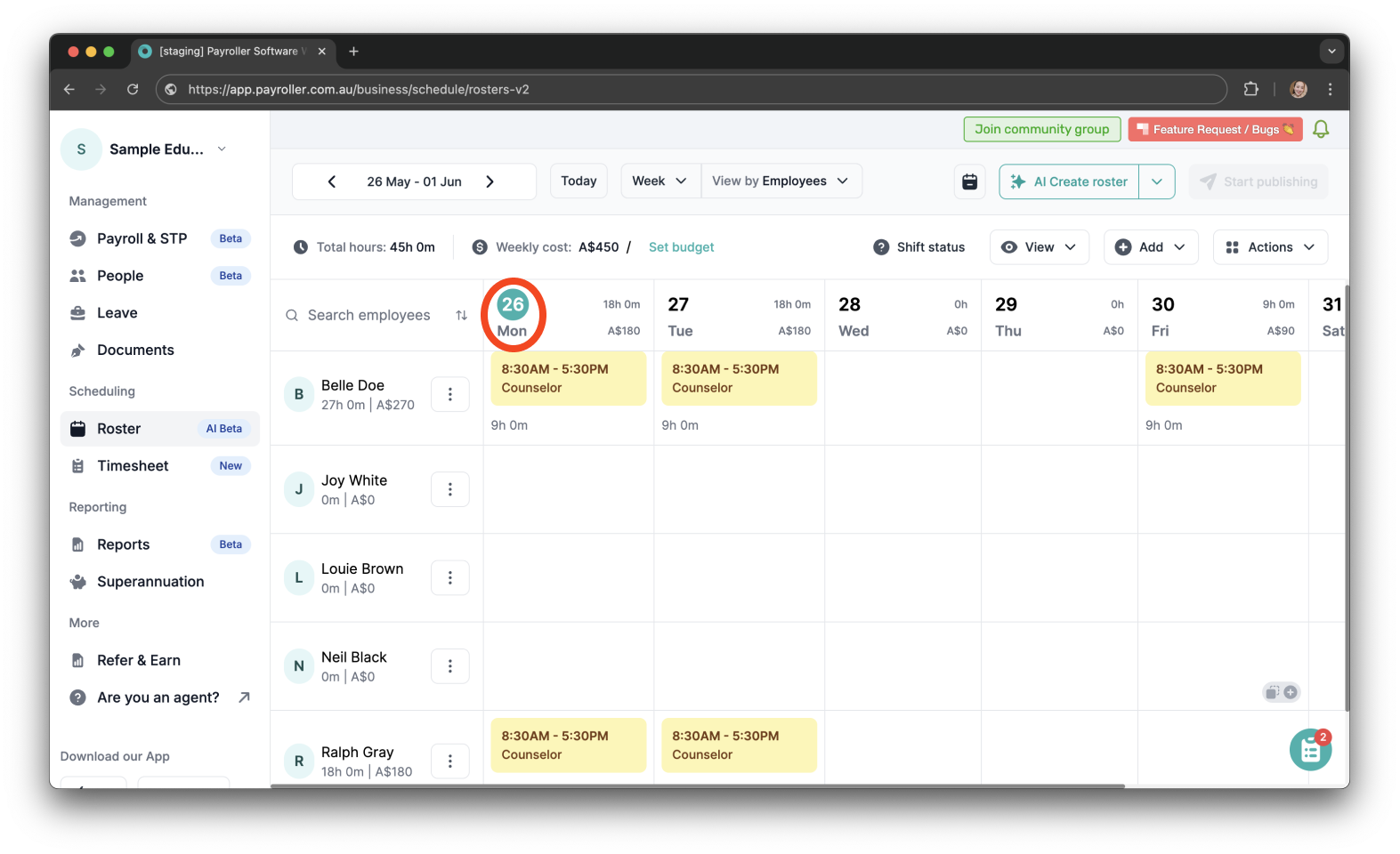Click site info icon in address bar
The image size is (1400, 854).
171,89
